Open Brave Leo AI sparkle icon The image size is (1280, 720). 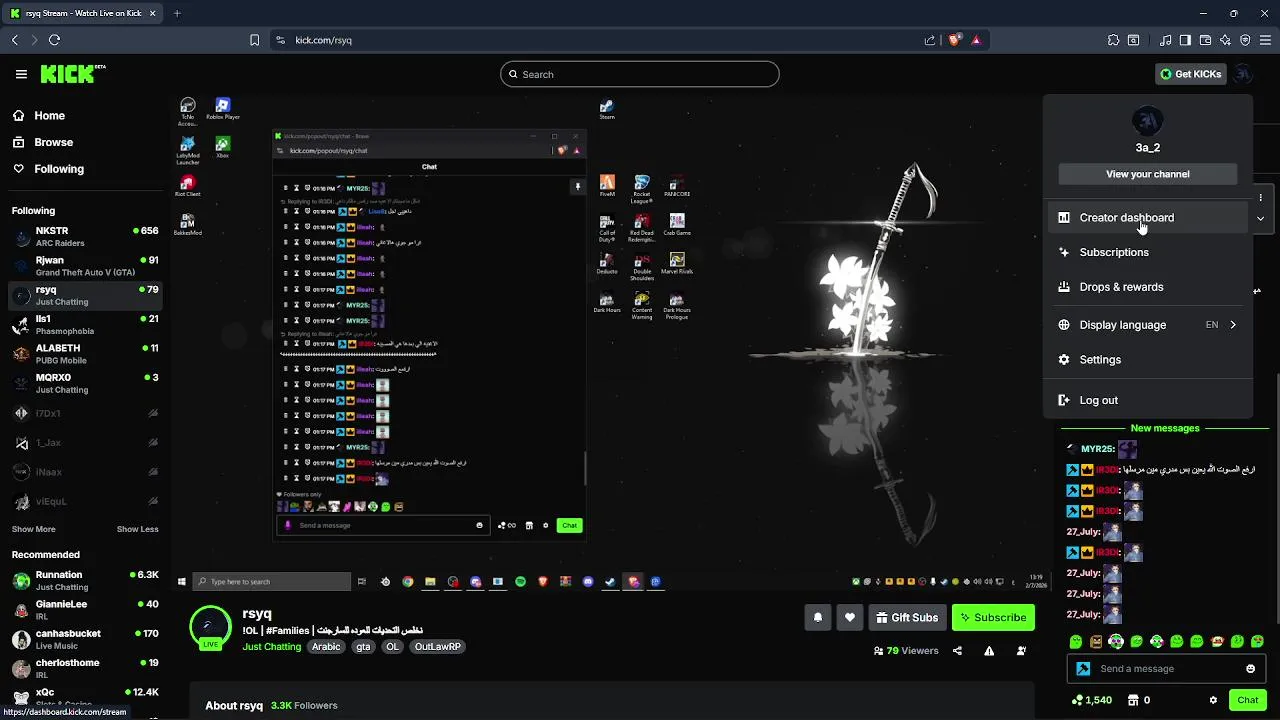point(1225,40)
